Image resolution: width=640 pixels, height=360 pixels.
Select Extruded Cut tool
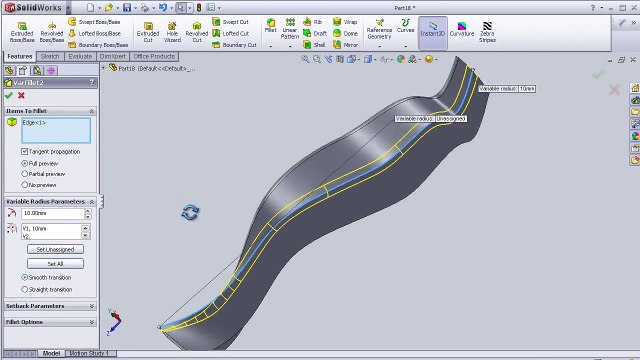pos(148,33)
